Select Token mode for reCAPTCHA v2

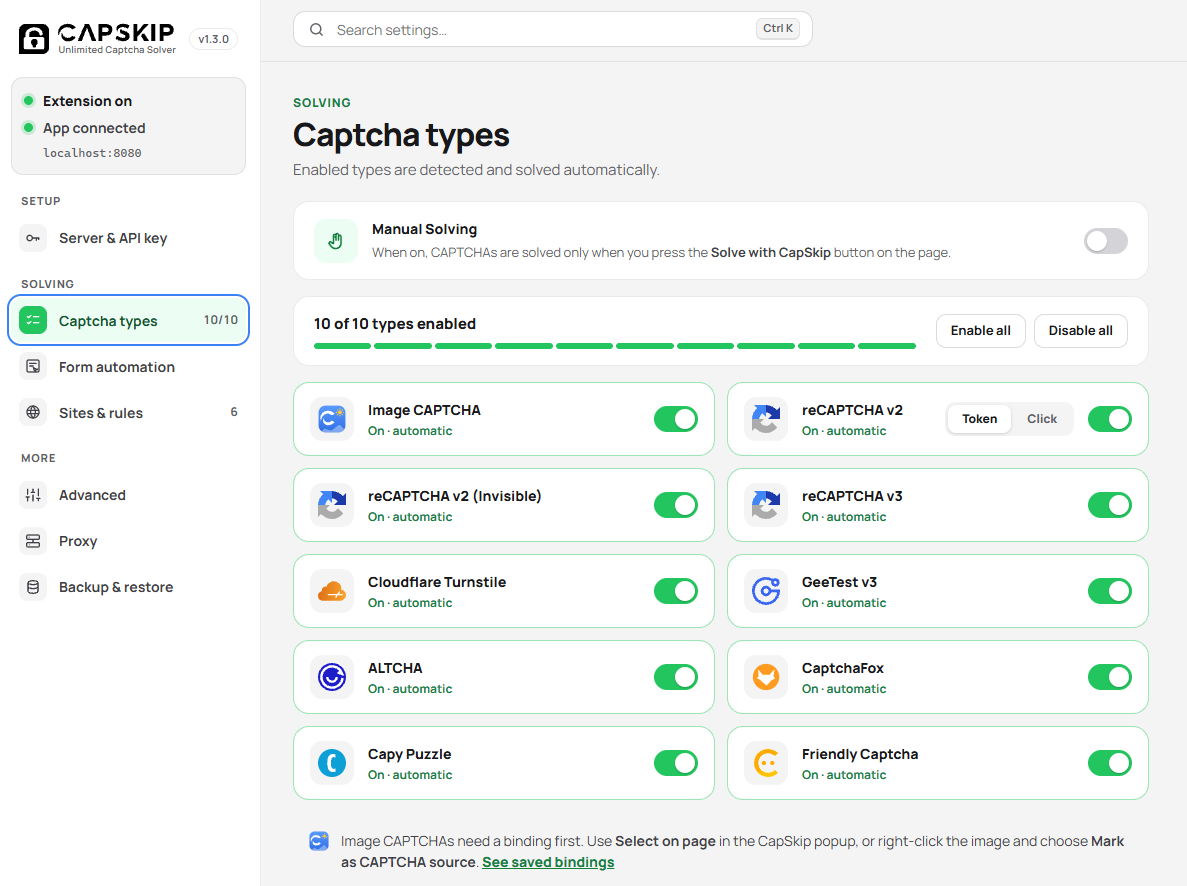tap(980, 419)
